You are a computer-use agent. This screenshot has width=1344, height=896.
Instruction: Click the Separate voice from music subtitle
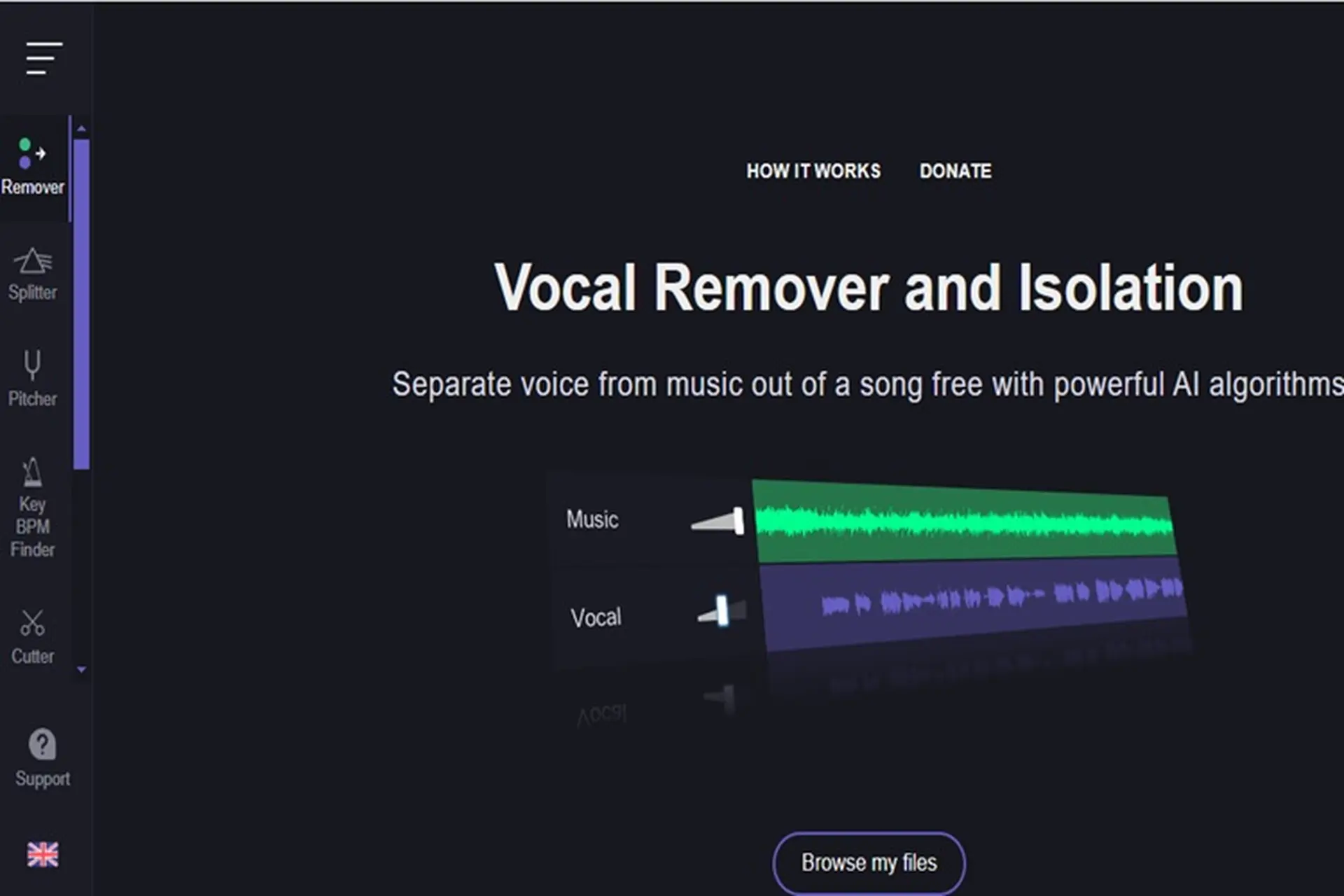867,384
